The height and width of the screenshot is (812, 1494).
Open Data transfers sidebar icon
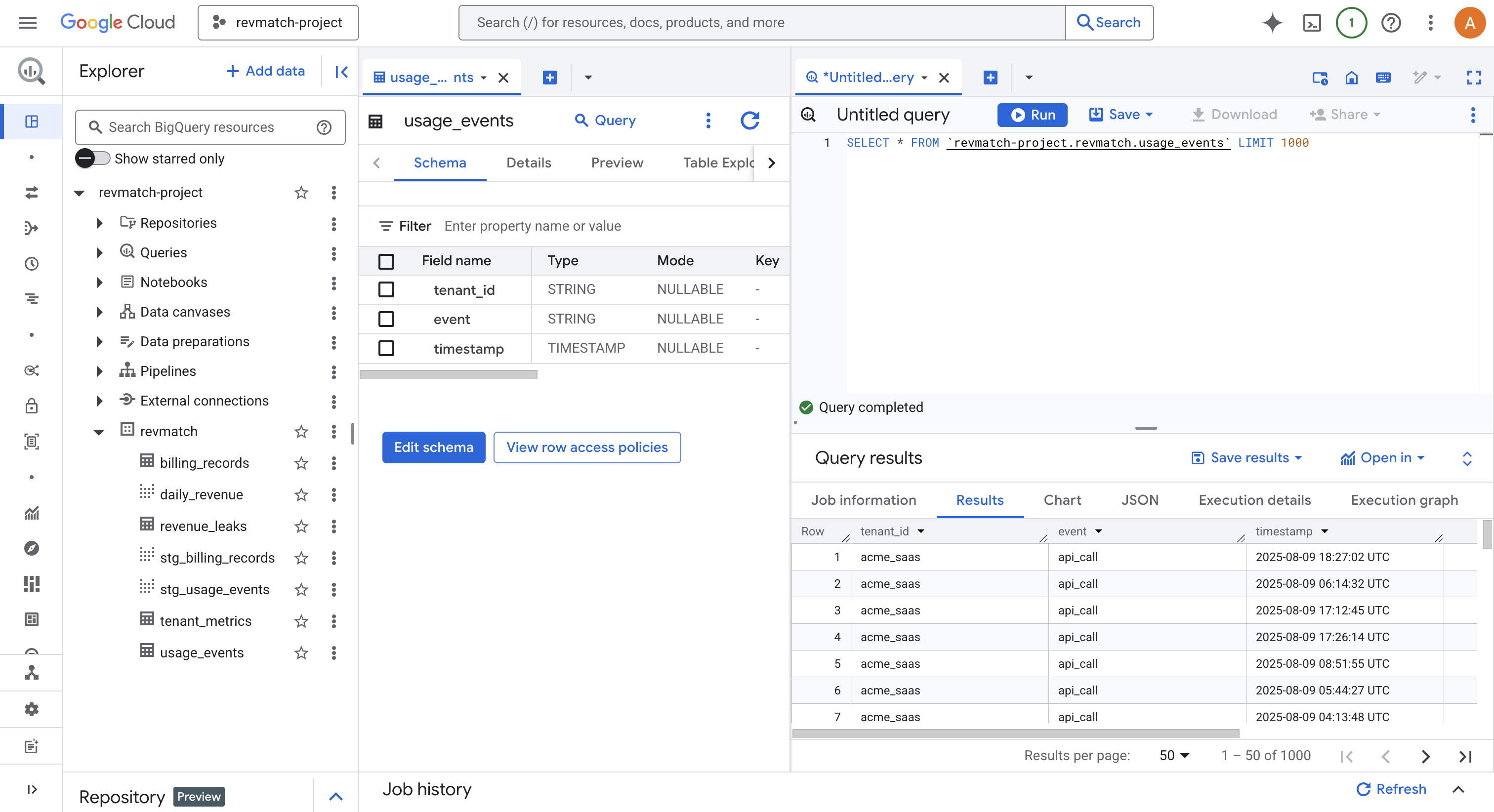click(31, 193)
